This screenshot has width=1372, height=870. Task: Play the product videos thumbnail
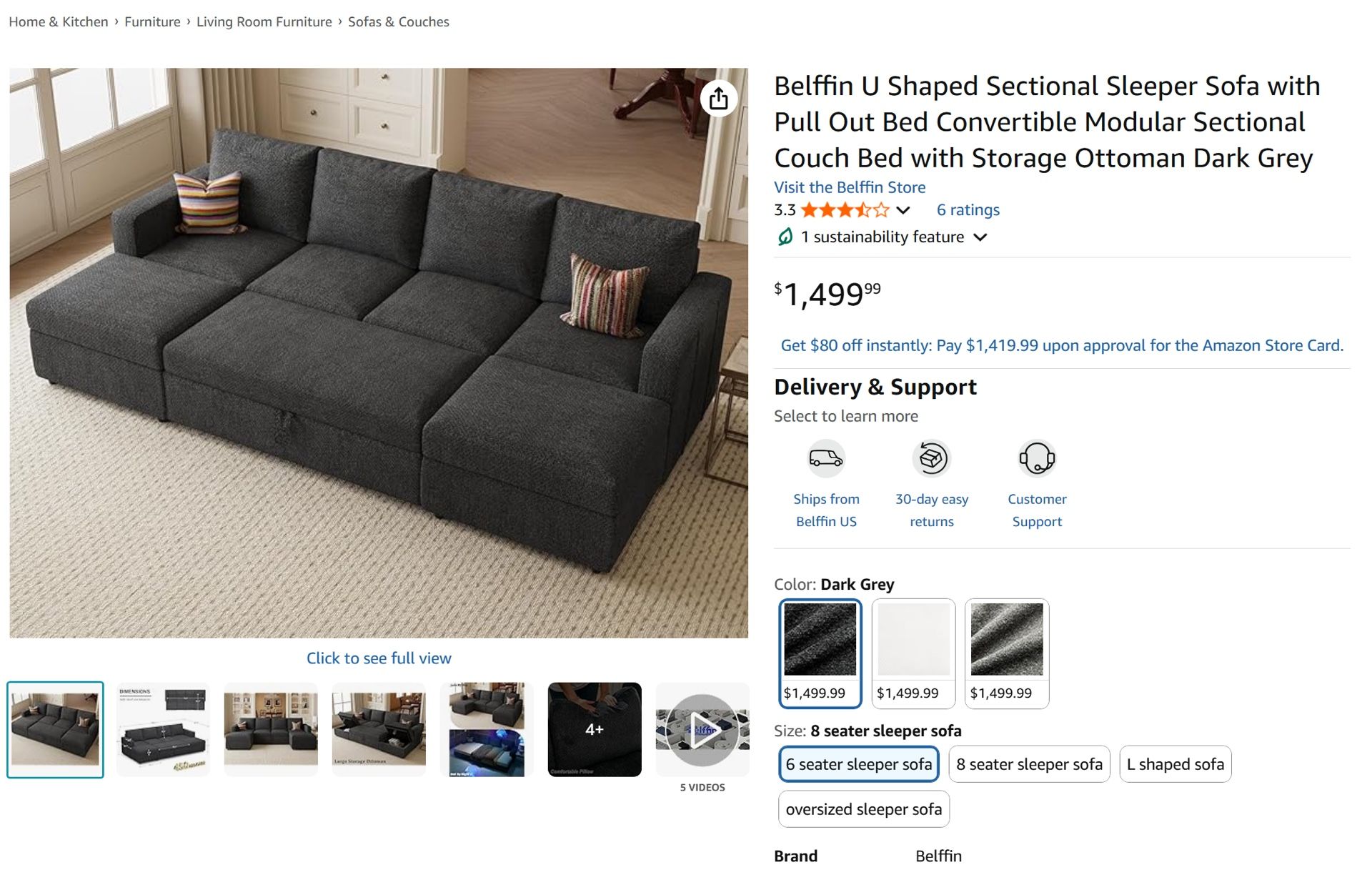point(702,728)
